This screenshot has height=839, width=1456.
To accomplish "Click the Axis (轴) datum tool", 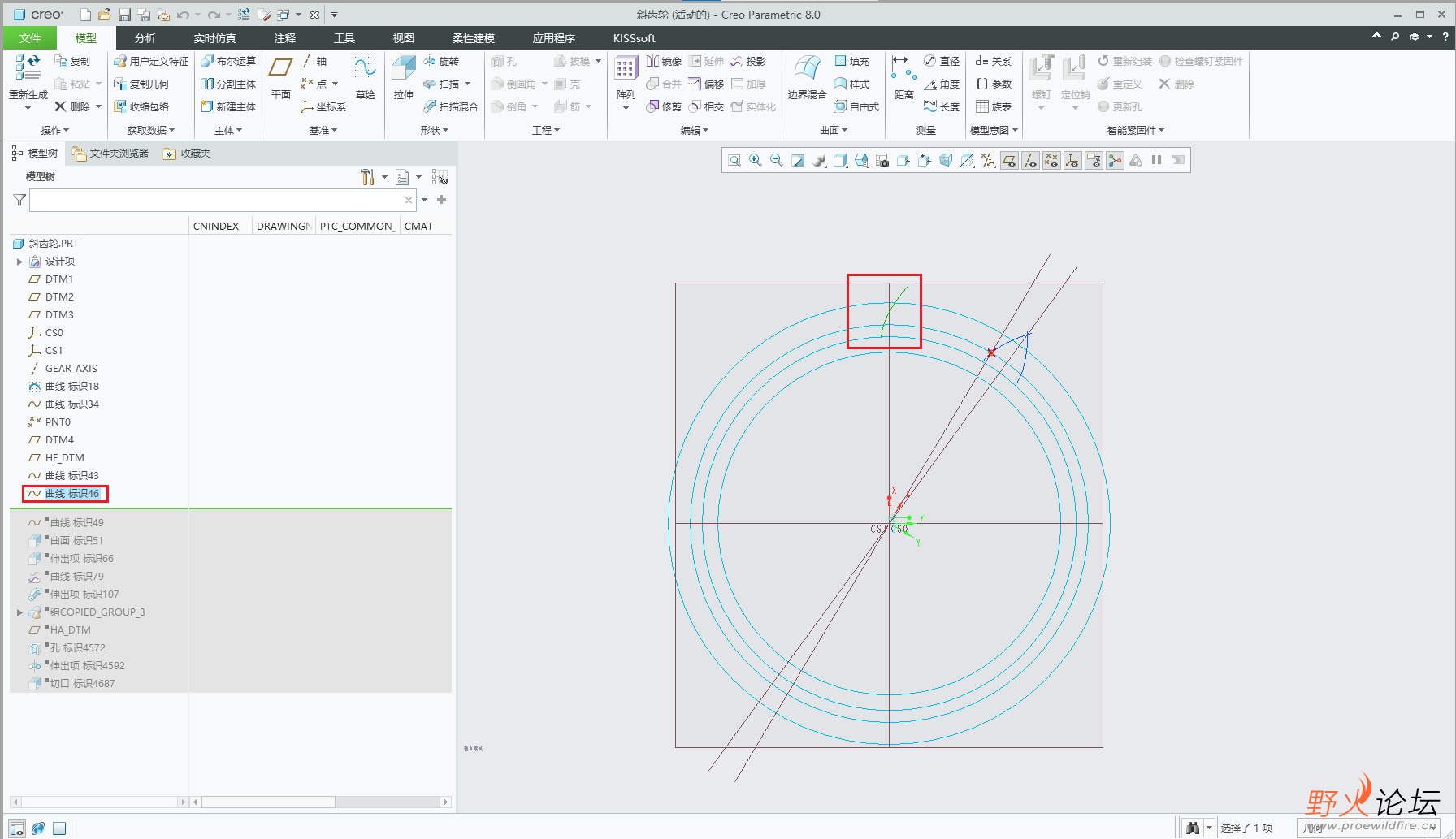I will [x=314, y=62].
